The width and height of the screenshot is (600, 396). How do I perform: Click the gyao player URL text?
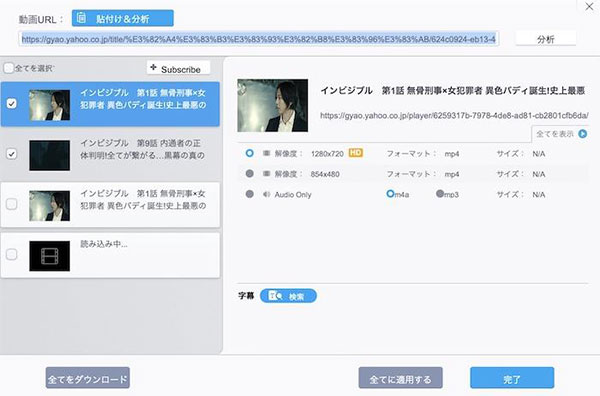[x=454, y=115]
